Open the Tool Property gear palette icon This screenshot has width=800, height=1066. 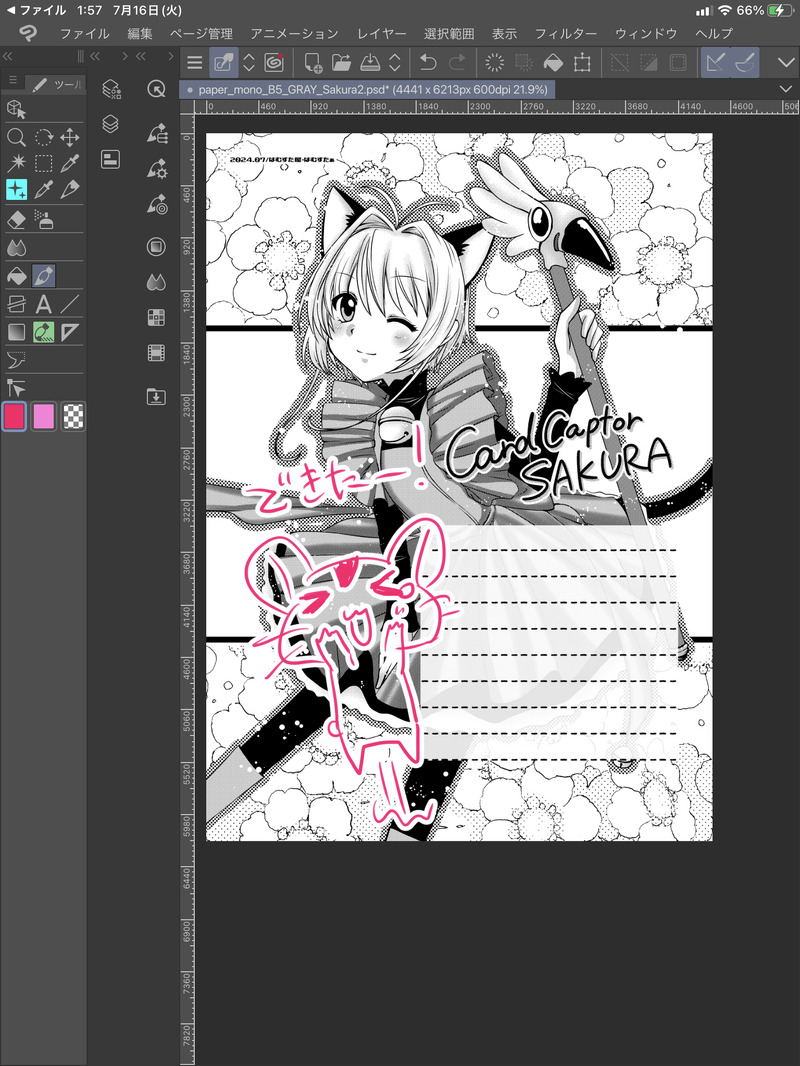click(157, 169)
